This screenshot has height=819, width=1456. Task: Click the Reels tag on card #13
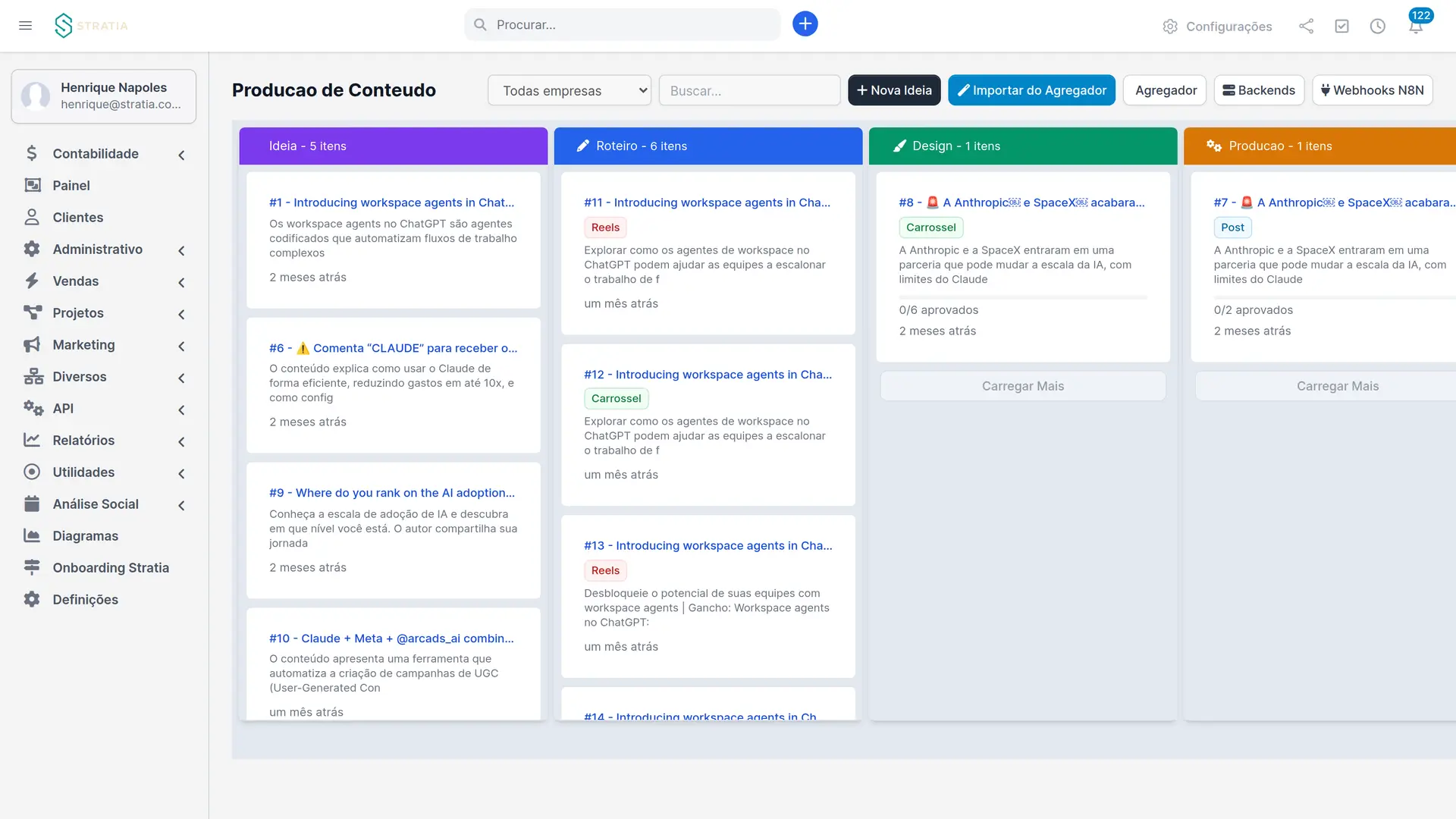coord(605,570)
